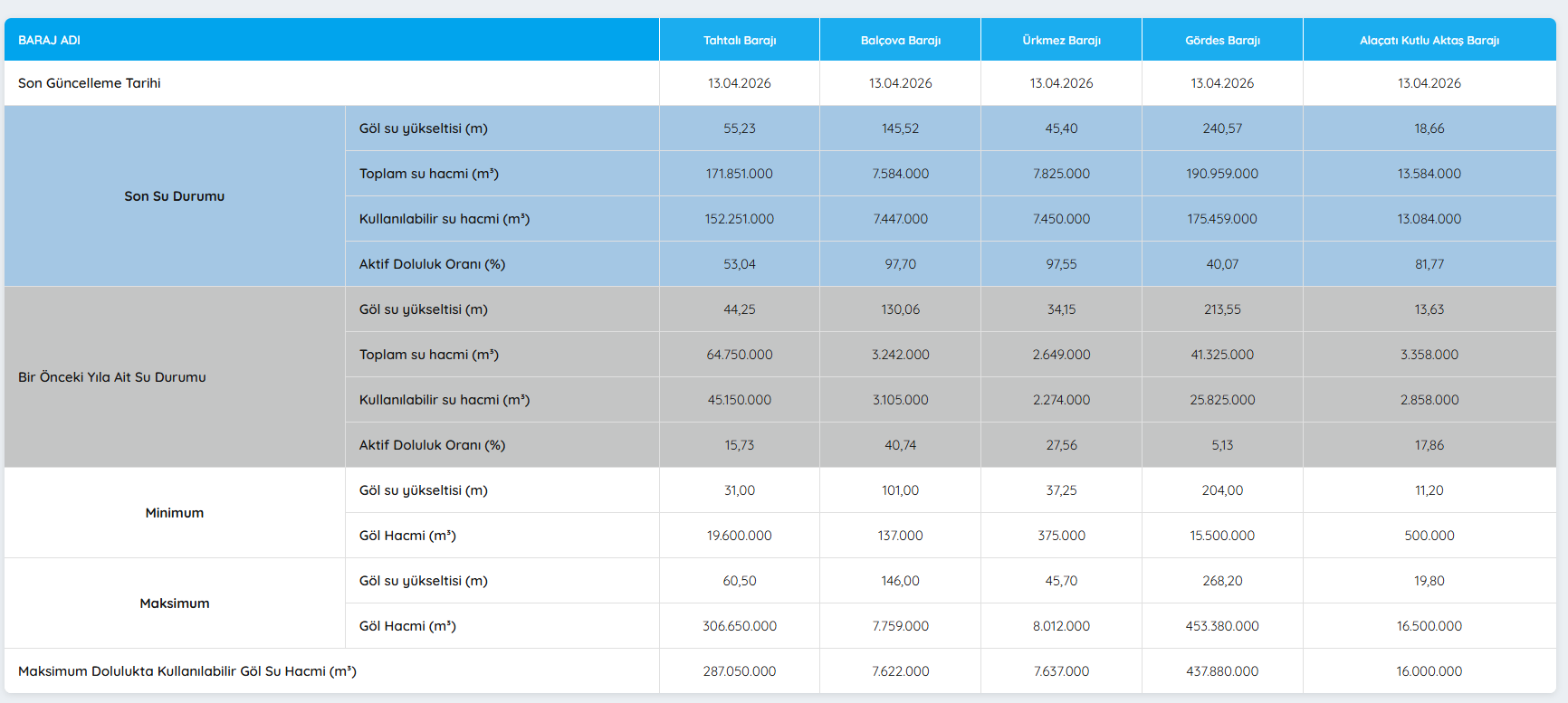Select the Minimum row group label
Viewport: 1568px width, 703px height.
click(x=175, y=513)
